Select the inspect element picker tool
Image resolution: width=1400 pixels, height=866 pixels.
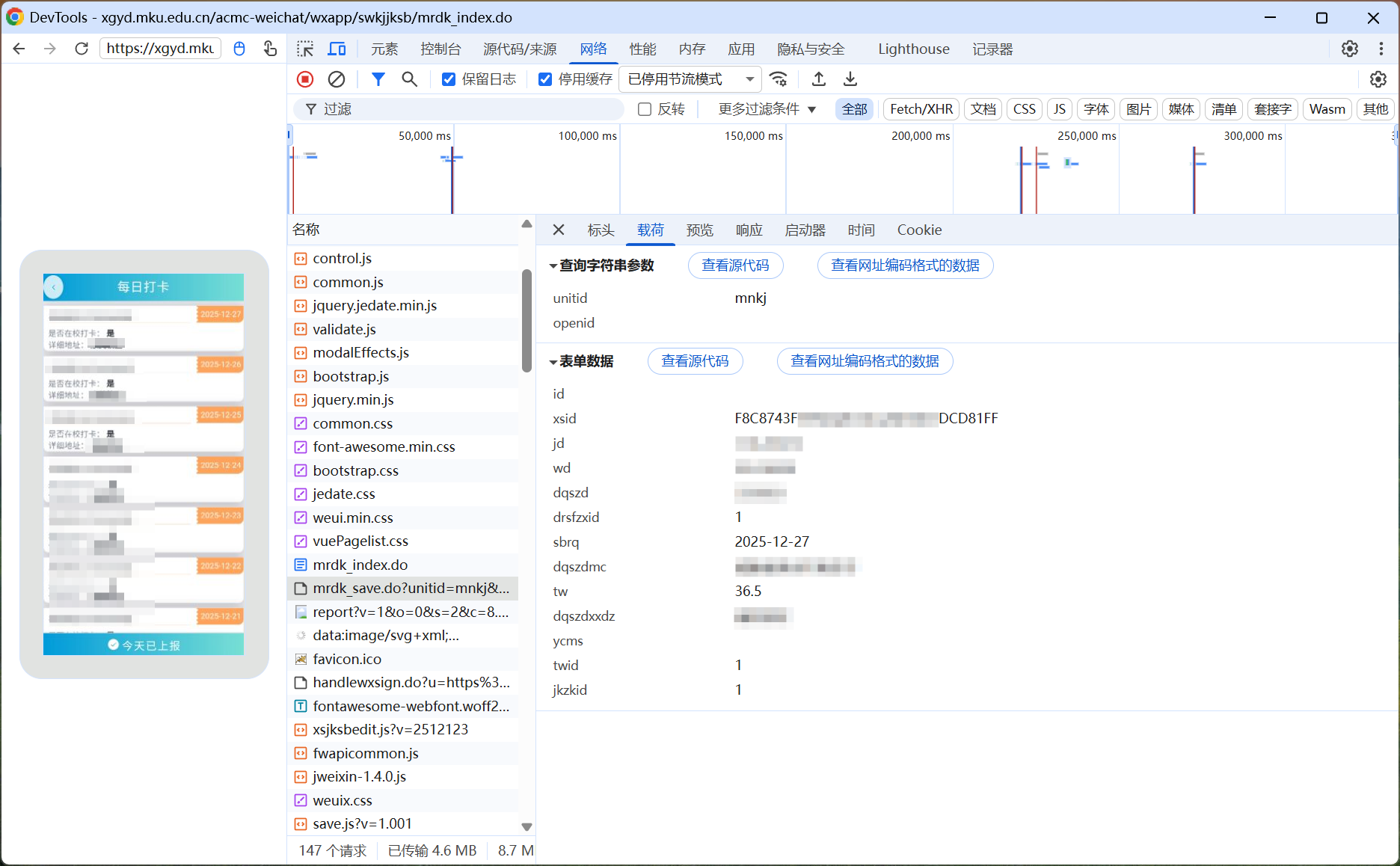[305, 49]
